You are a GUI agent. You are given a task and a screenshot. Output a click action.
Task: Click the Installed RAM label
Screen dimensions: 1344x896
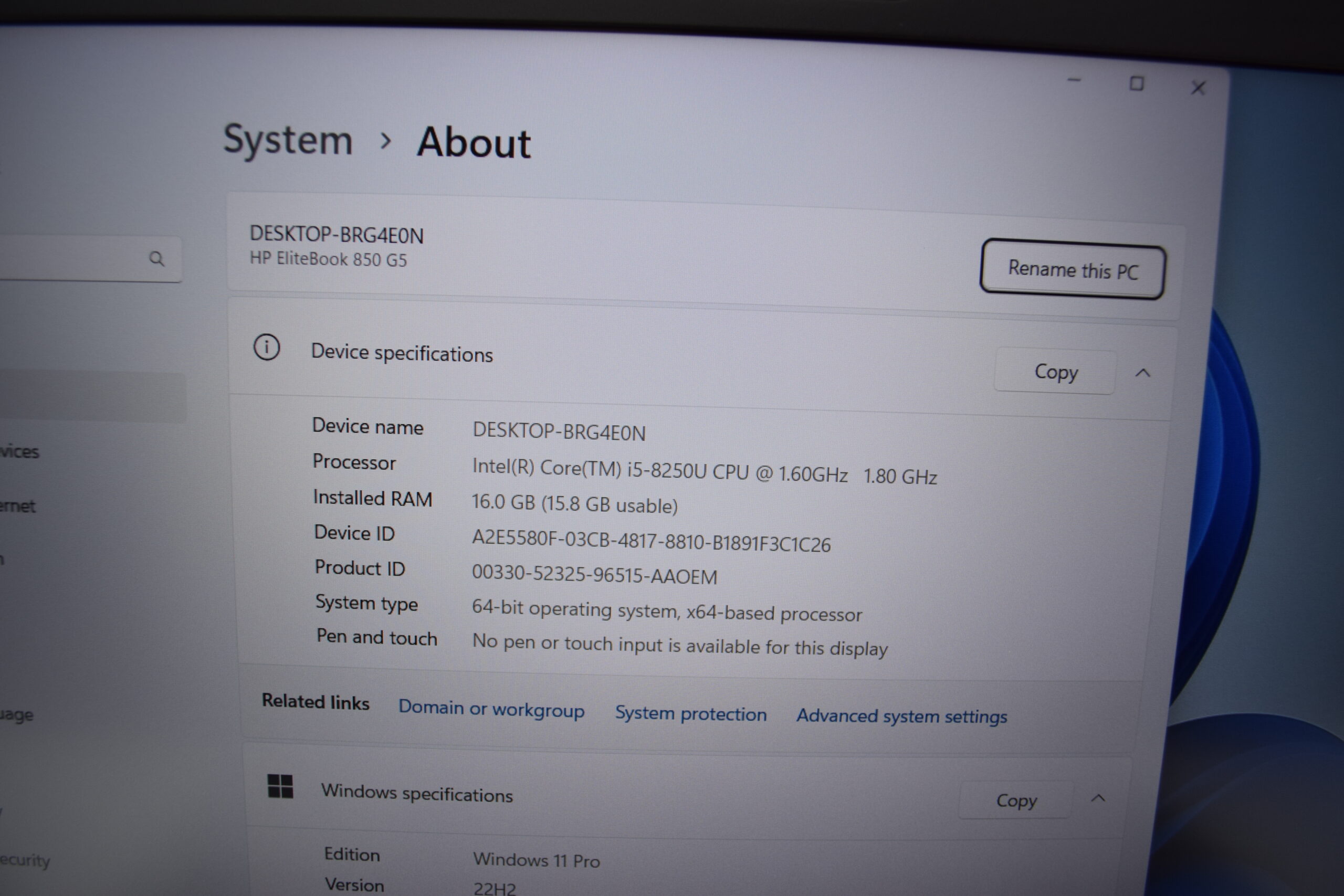373,498
